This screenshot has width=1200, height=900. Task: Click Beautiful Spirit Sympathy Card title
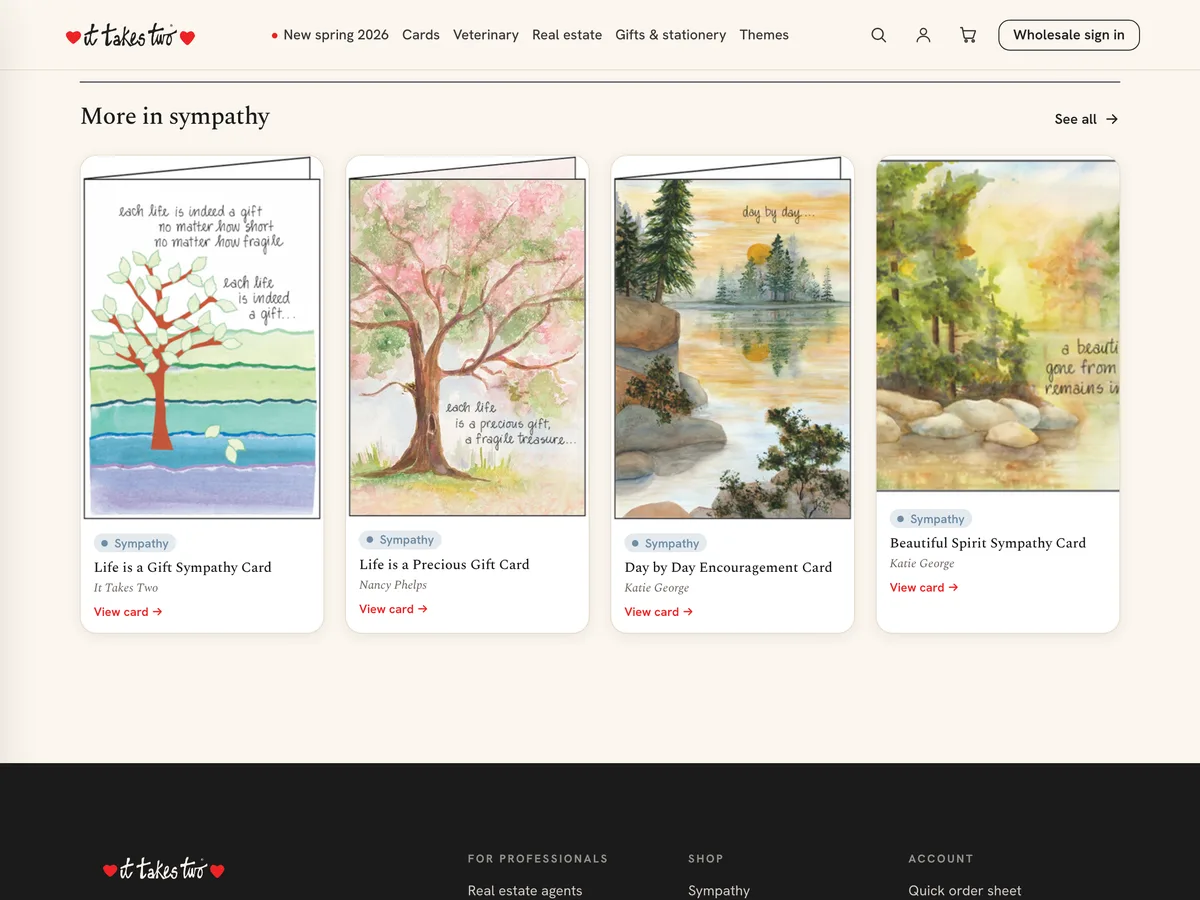988,543
